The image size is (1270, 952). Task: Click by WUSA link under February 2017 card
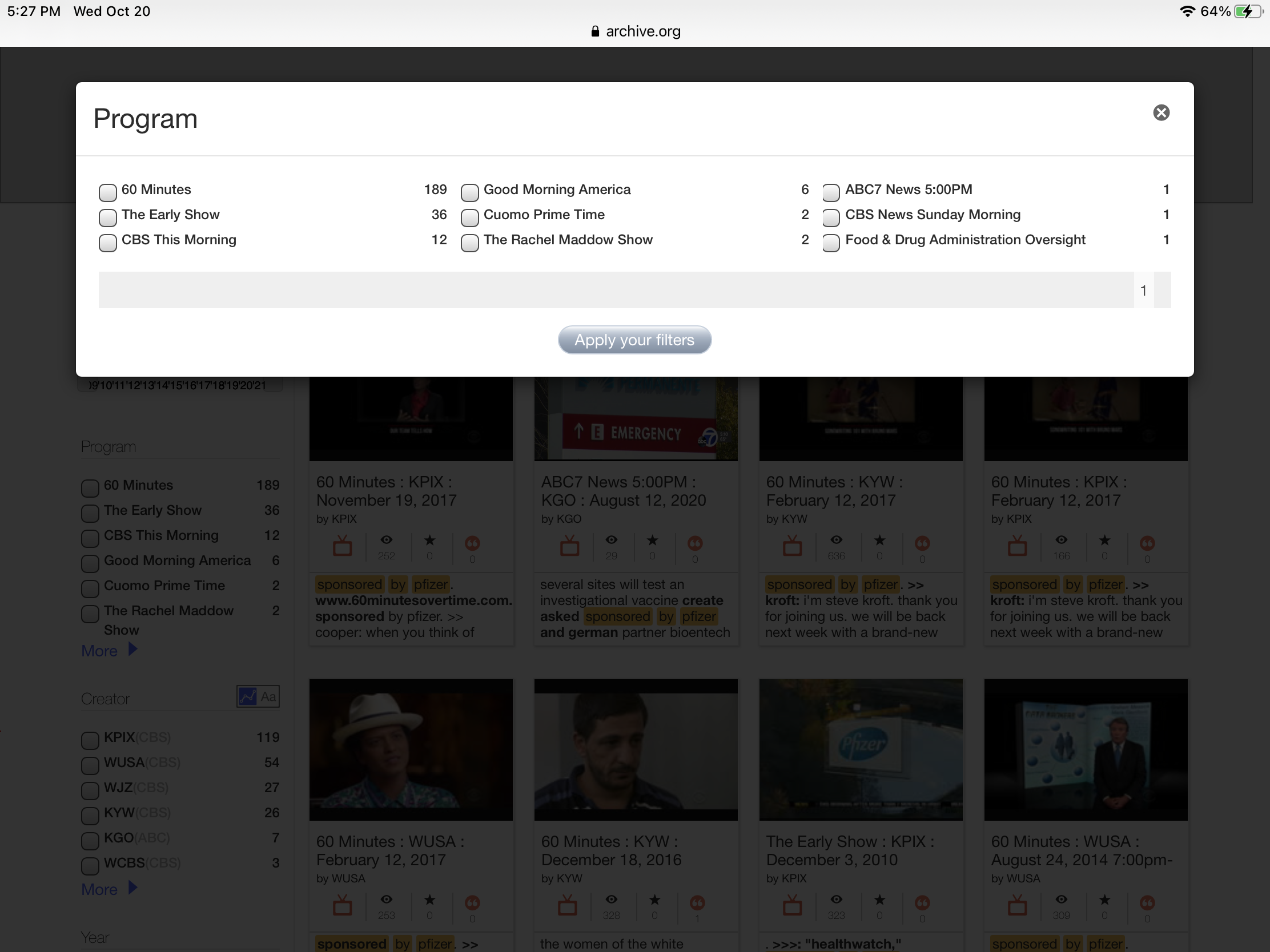pyautogui.click(x=341, y=878)
